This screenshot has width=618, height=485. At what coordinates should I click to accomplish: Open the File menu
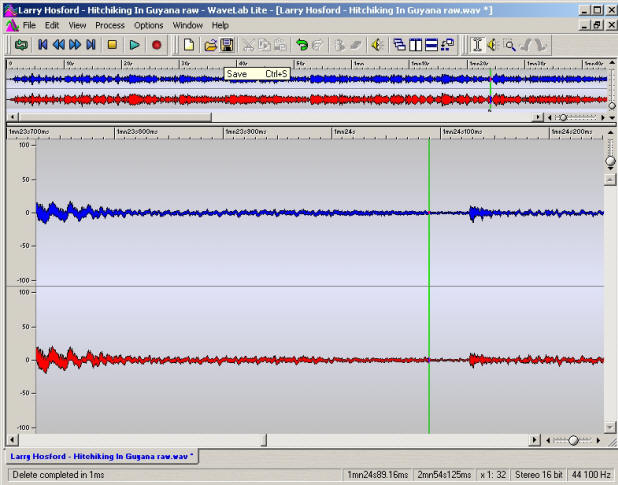pyautogui.click(x=29, y=25)
